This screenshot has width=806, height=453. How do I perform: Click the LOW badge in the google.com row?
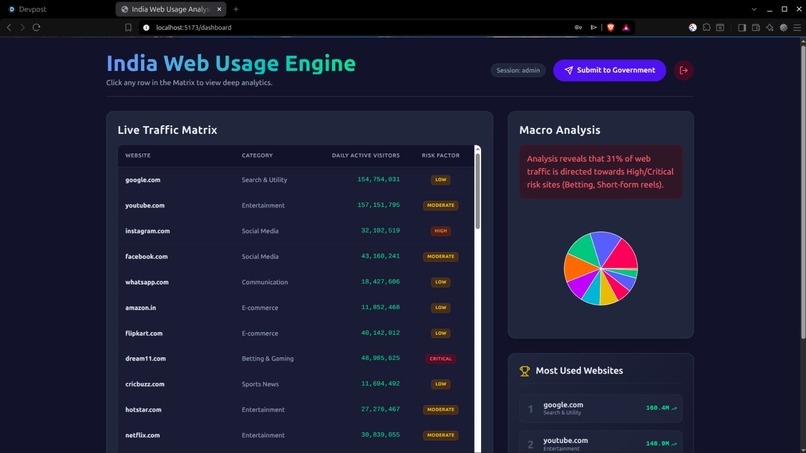pyautogui.click(x=441, y=179)
